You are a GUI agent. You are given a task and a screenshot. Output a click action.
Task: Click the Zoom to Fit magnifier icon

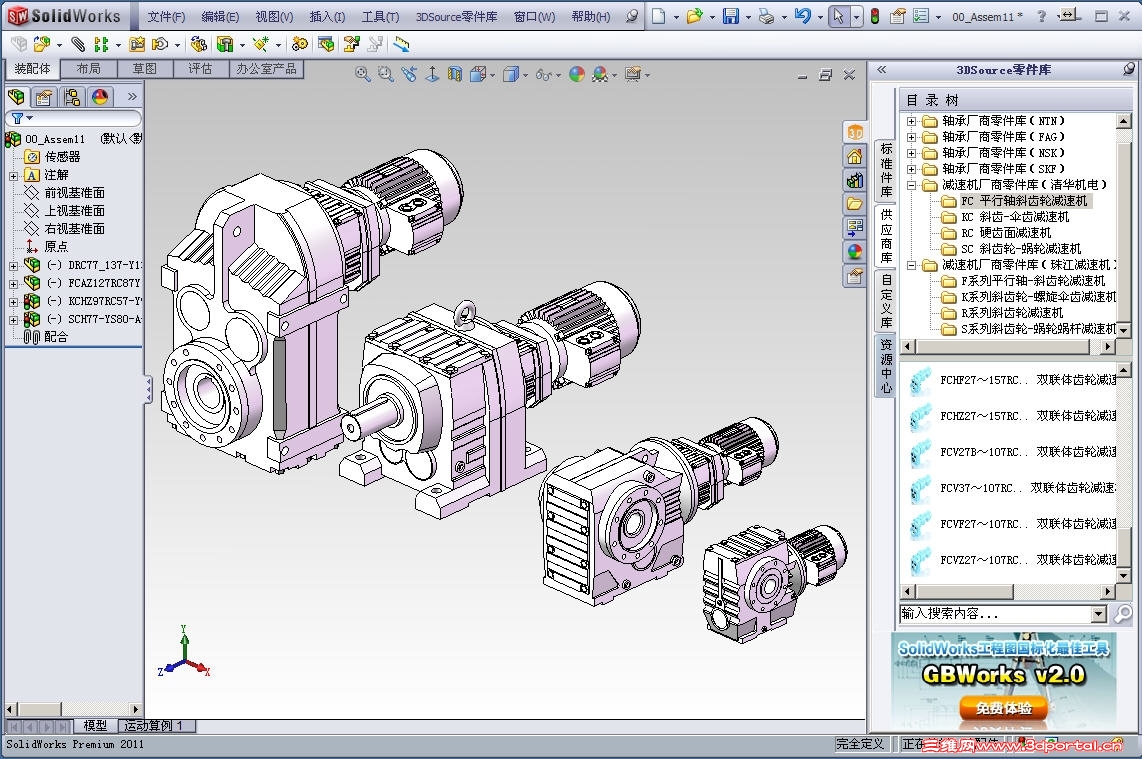click(363, 74)
